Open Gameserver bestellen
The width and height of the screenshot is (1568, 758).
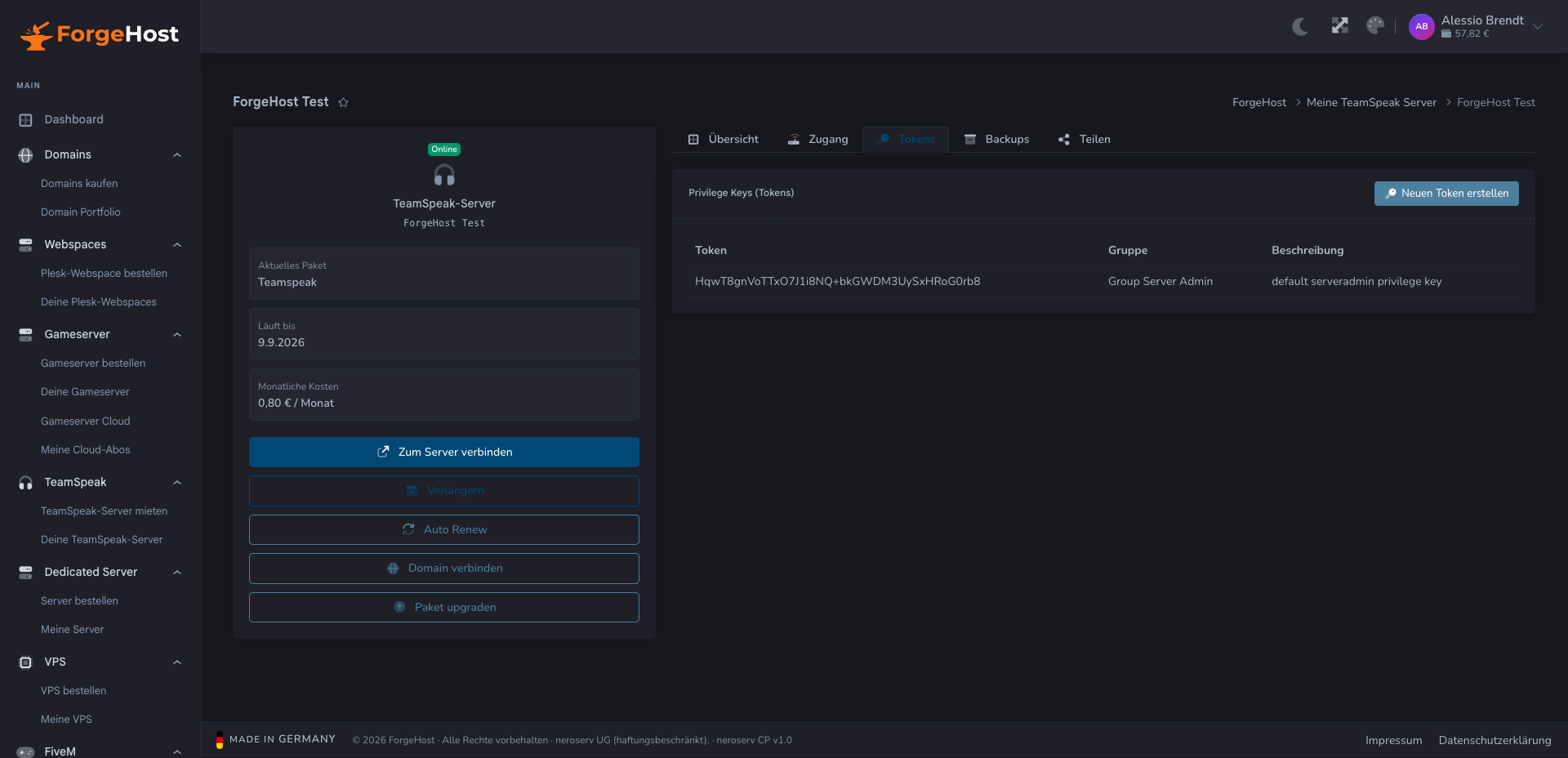tap(93, 363)
